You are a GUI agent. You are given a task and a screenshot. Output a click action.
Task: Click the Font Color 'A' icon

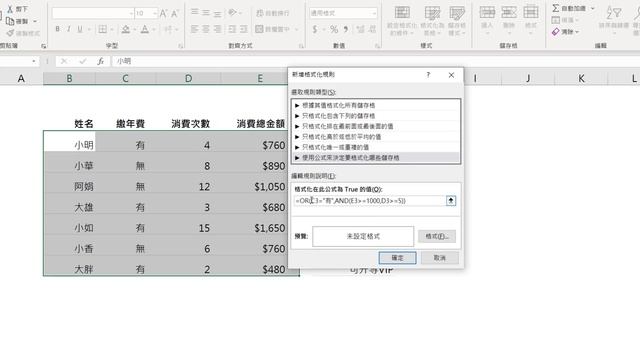click(x=144, y=29)
